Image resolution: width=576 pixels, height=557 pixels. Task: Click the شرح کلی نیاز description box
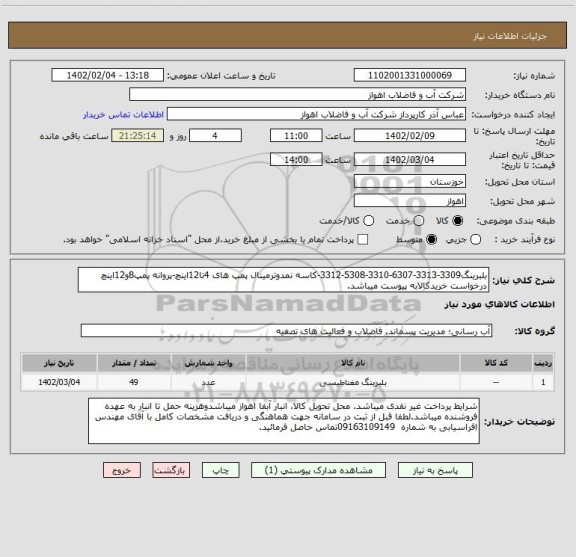tap(284, 280)
